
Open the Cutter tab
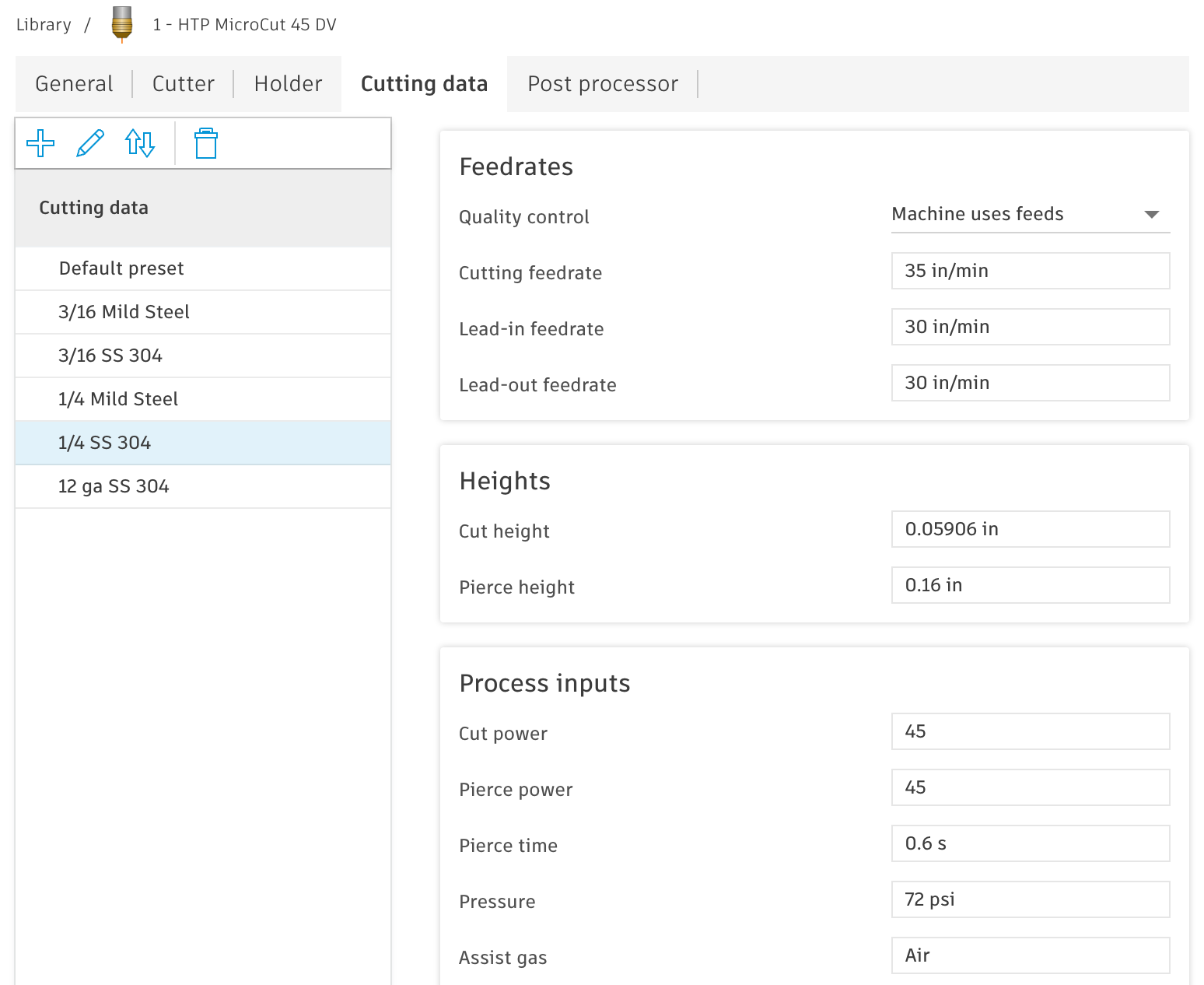tap(184, 84)
